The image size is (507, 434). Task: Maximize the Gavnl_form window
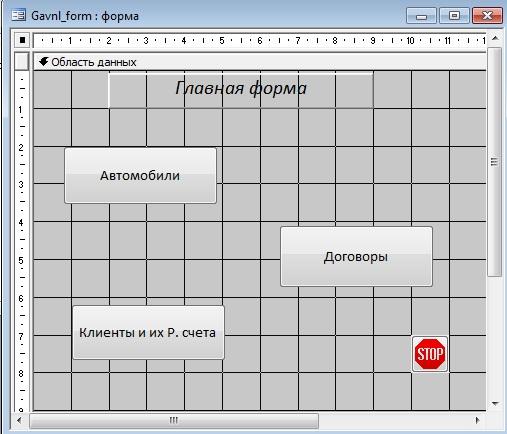[x=454, y=16]
